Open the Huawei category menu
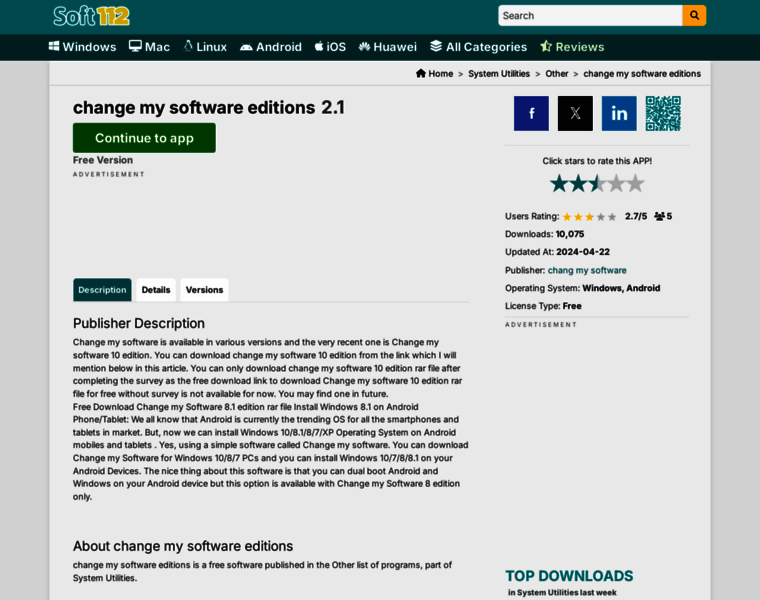The width and height of the screenshot is (760, 600). (388, 47)
